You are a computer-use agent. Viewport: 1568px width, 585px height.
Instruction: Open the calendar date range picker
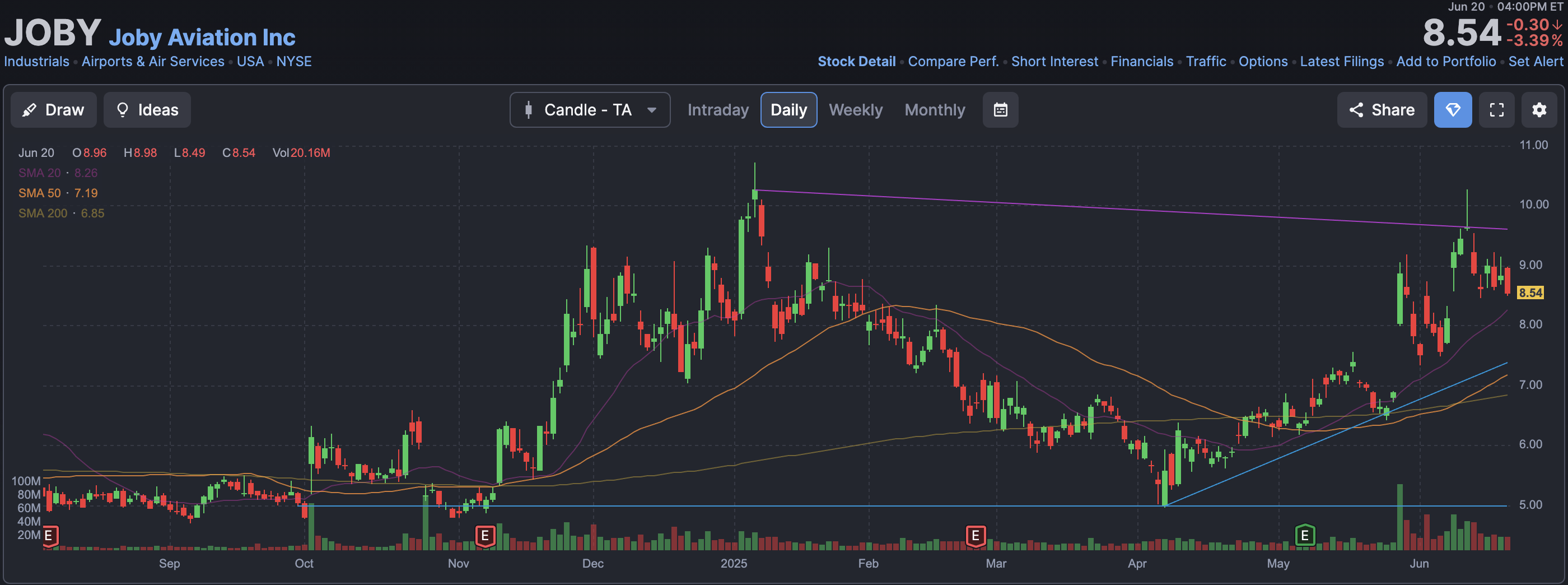coord(1000,110)
